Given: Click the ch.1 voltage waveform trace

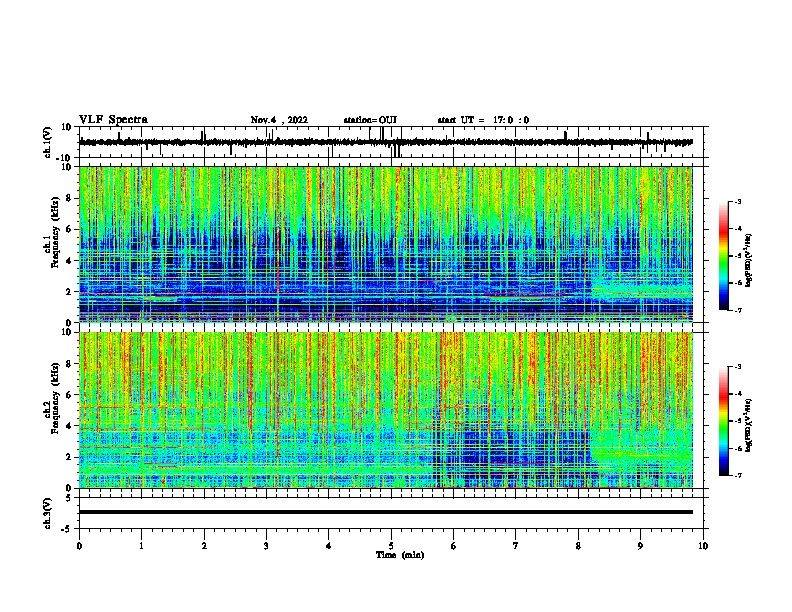Looking at the screenshot, I should coord(386,142).
